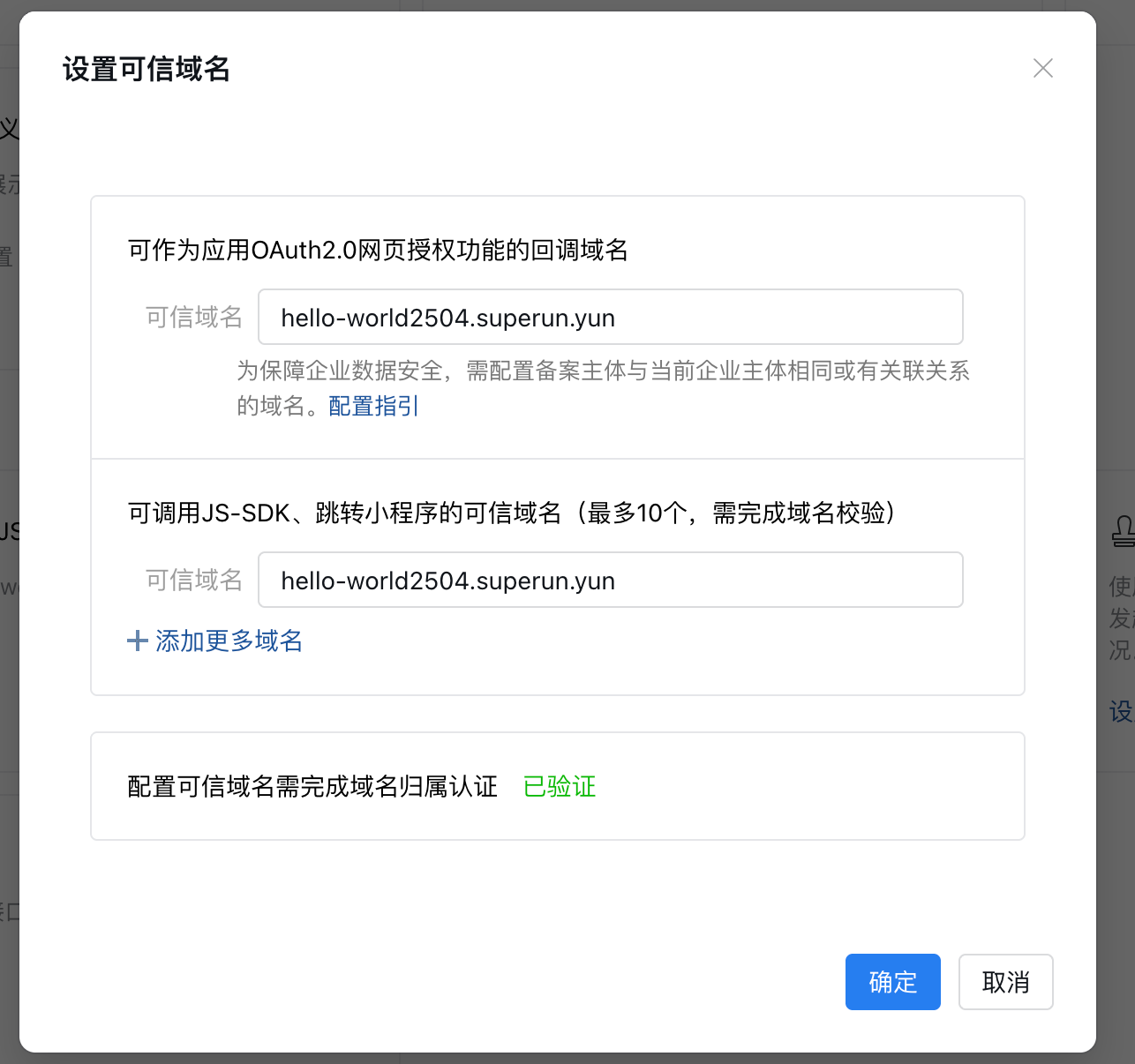Click the 为保障企业数据安全 hint text
Viewport: 1135px width, 1064px height.
pos(603,371)
